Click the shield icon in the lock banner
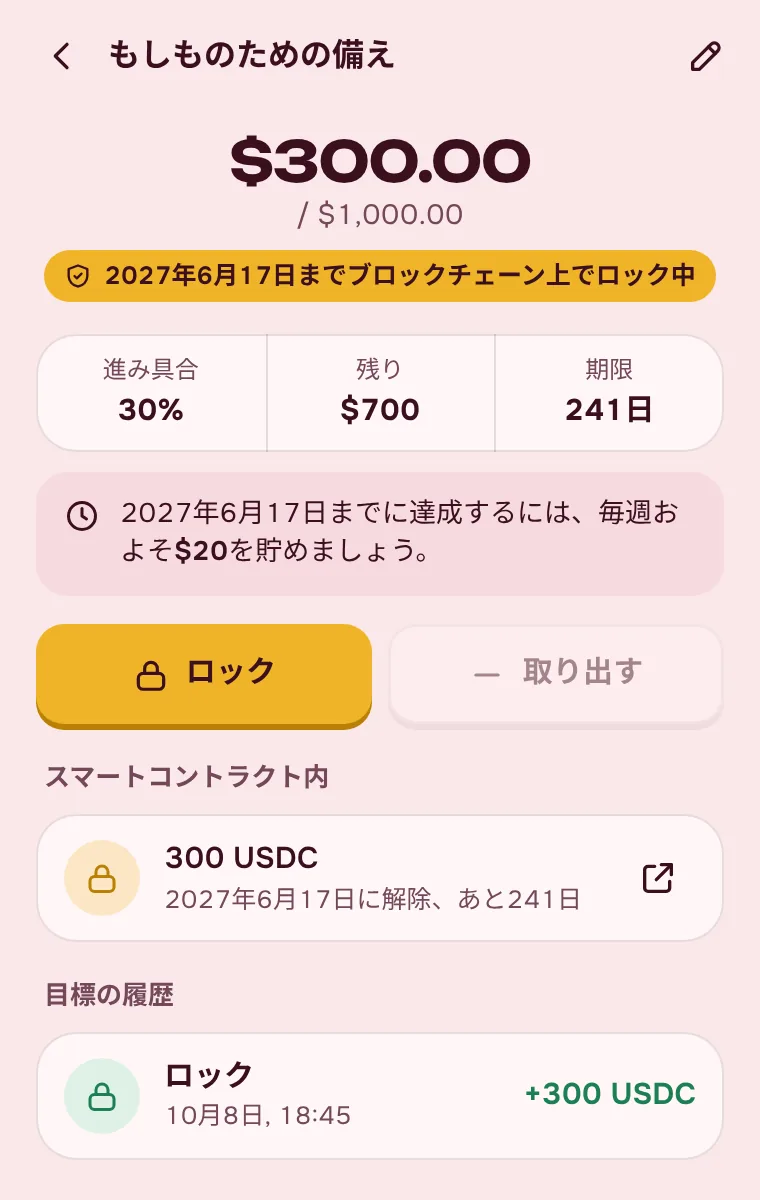 (78, 276)
